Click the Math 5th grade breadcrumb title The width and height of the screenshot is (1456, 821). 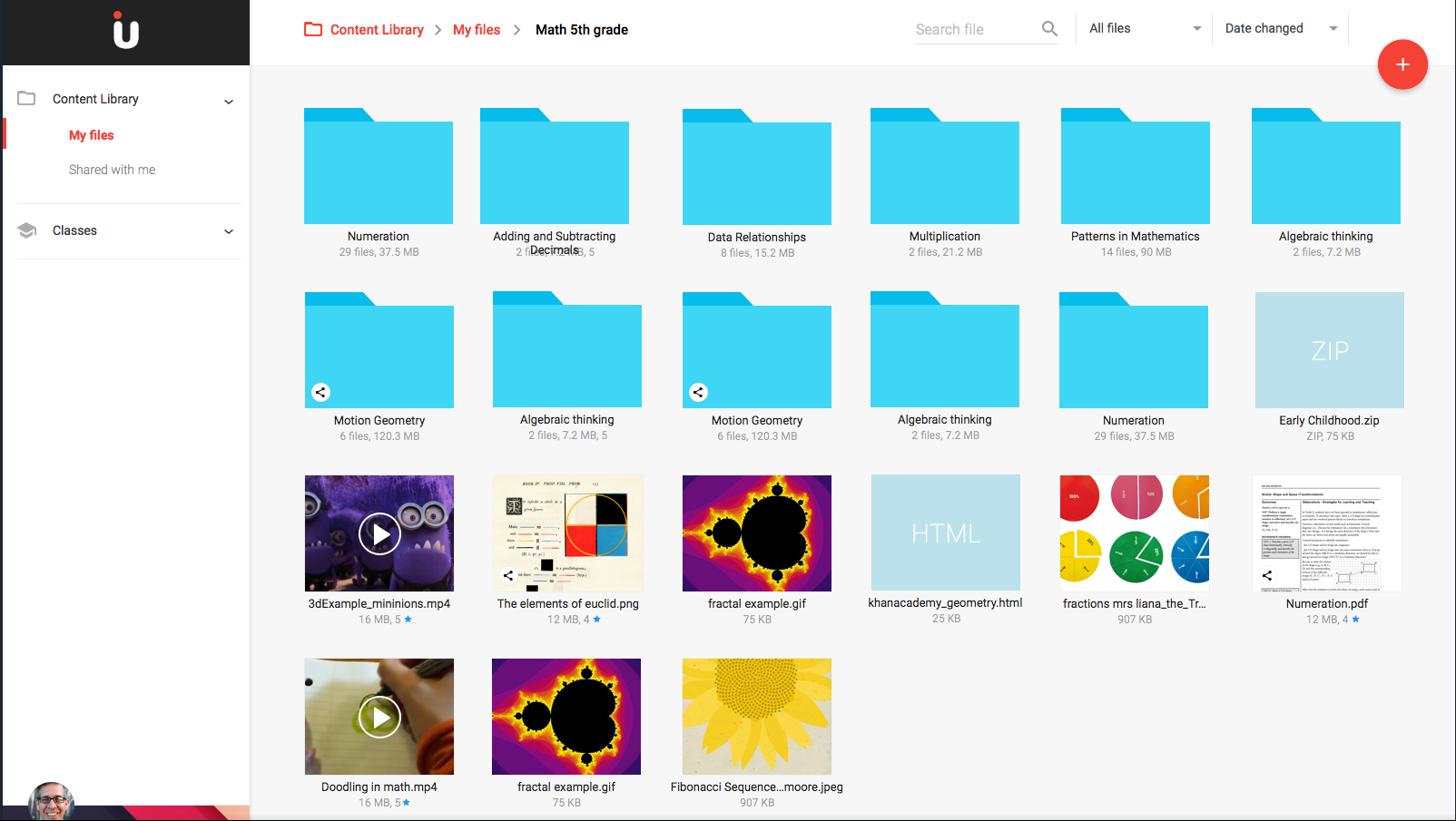[x=582, y=29]
